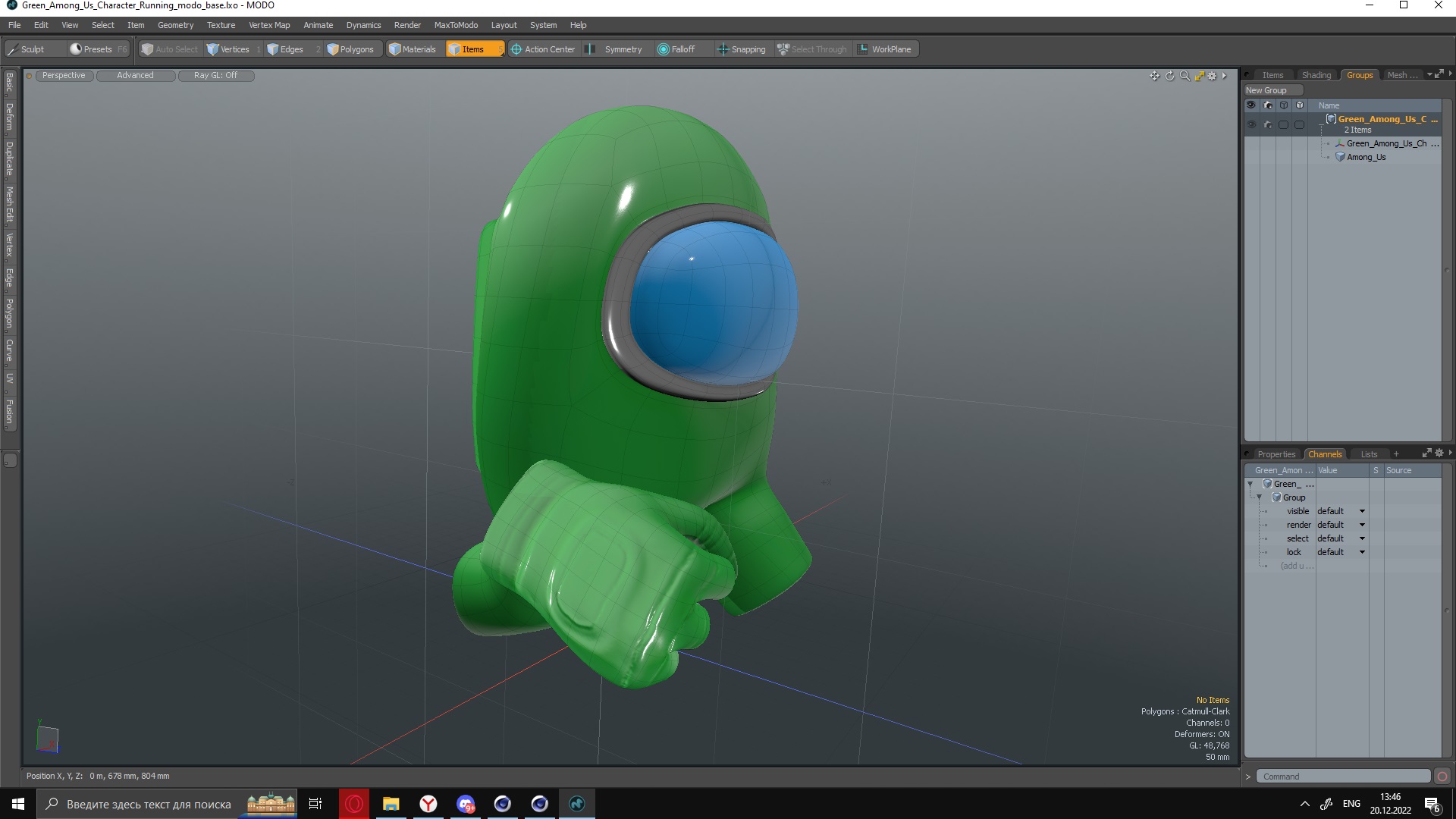Click the (add u... user channel row
This screenshot has width=1456, height=819.
pyautogui.click(x=1297, y=566)
